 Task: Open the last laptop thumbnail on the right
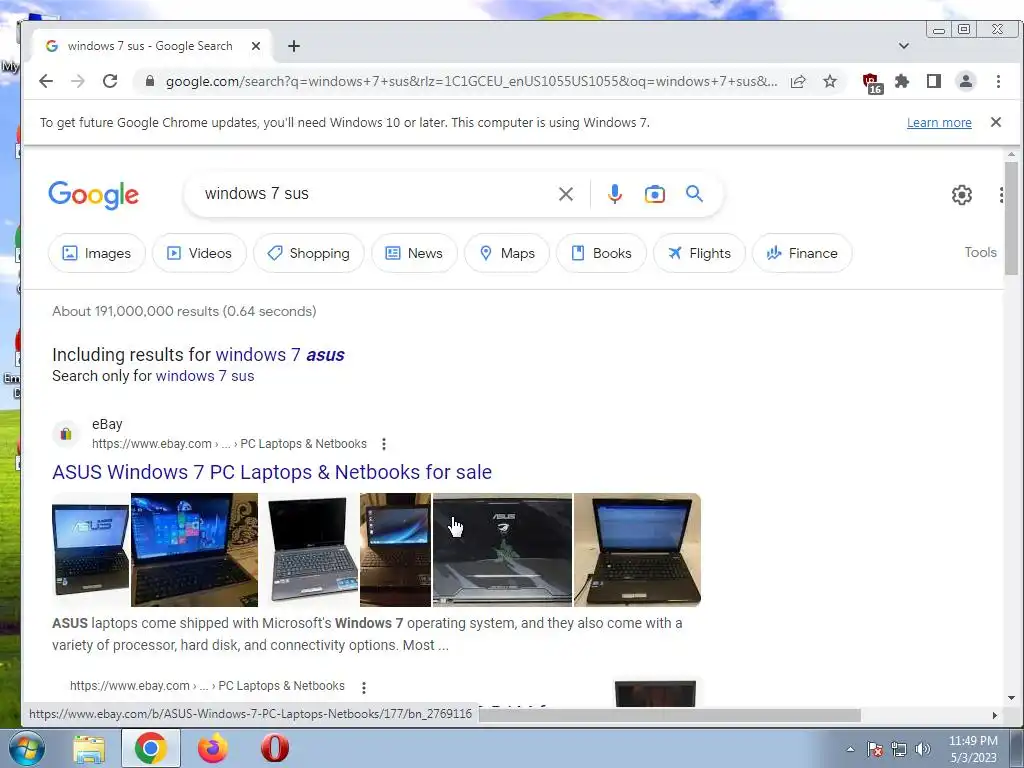coord(637,550)
